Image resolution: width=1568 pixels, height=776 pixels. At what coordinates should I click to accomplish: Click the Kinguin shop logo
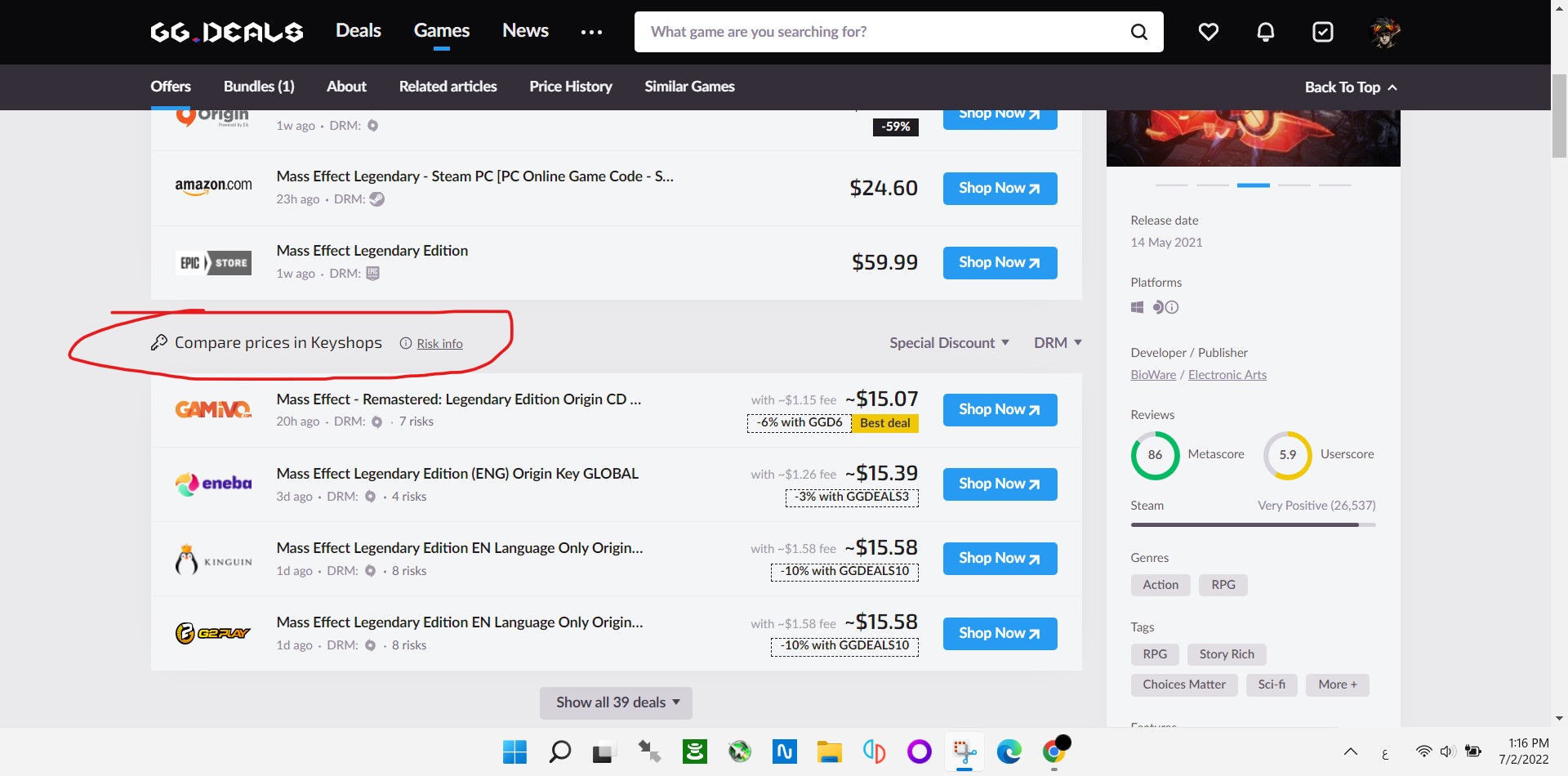click(213, 560)
